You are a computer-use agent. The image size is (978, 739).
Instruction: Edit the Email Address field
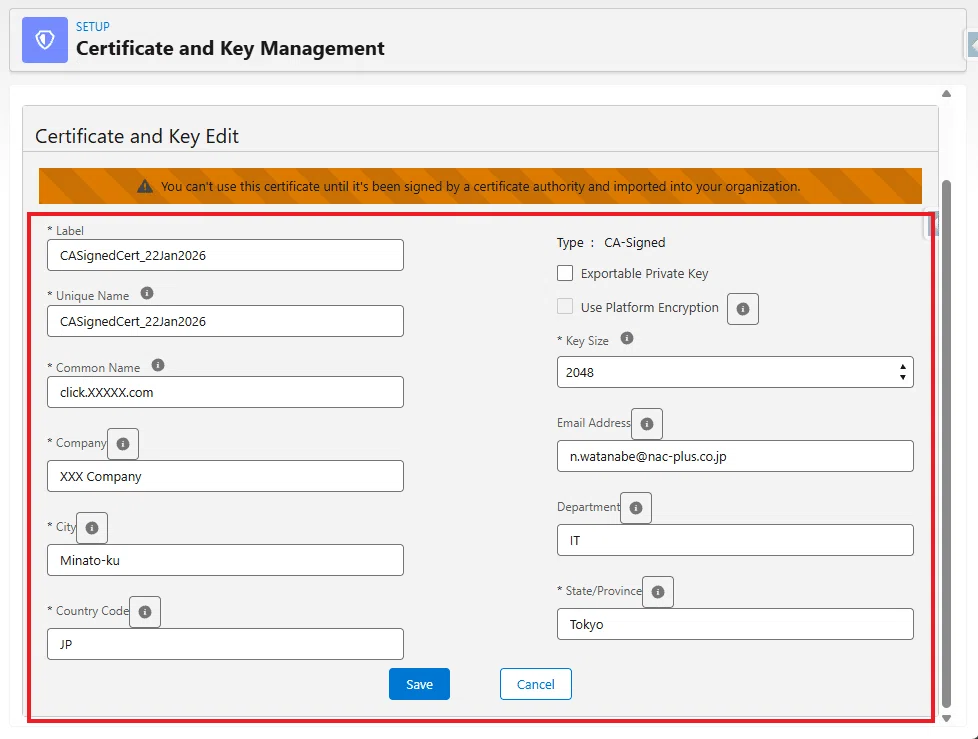click(735, 456)
